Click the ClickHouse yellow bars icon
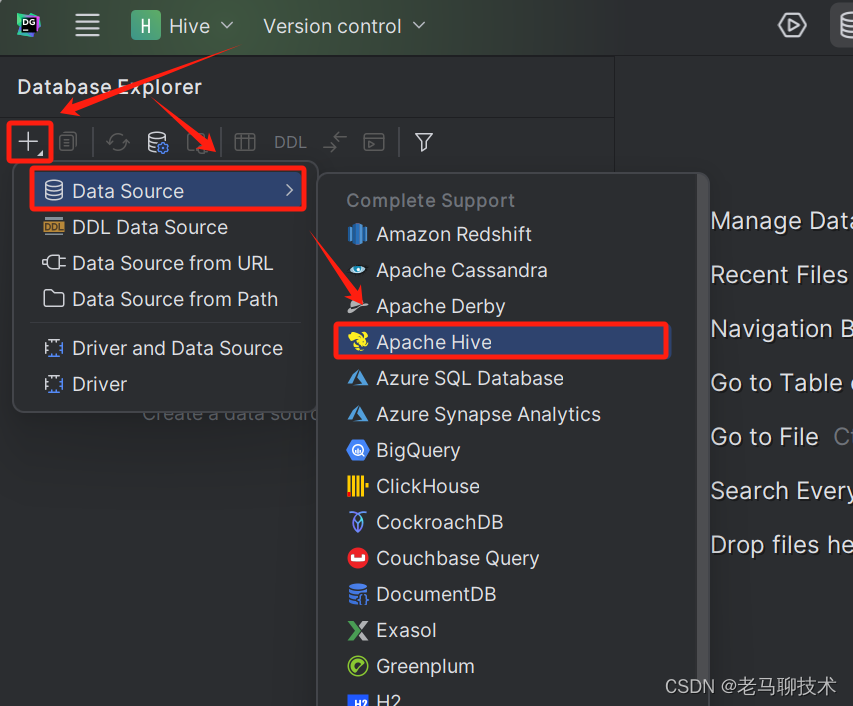Image resolution: width=853 pixels, height=706 pixels. (357, 486)
